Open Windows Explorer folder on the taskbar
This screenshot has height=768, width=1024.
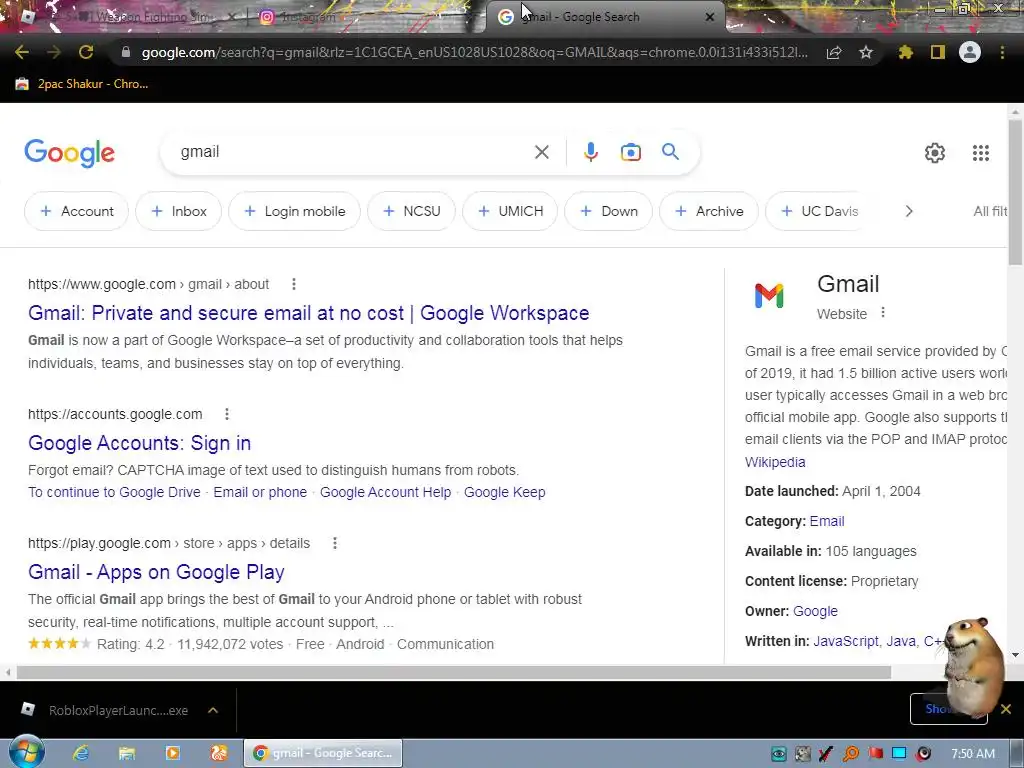tap(127, 753)
